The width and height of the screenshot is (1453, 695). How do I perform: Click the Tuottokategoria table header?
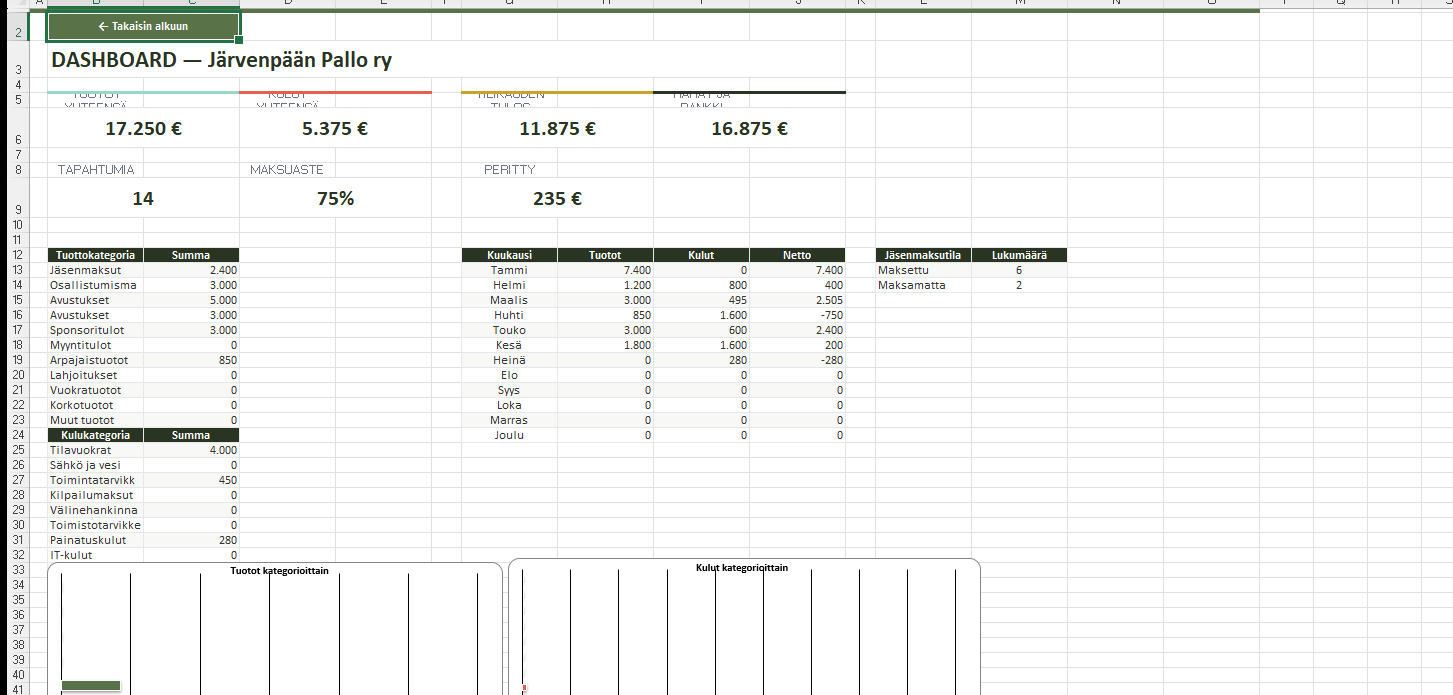click(x=95, y=255)
